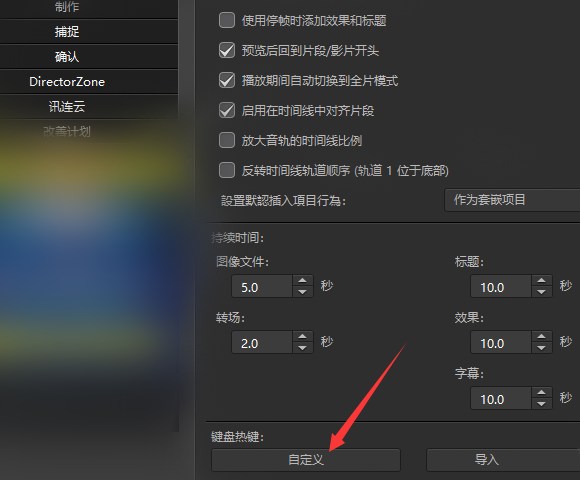Screen dimensions: 580x480
Task: Enable 使用停帧时添加效果和标题 checkbox
Action: point(227,20)
